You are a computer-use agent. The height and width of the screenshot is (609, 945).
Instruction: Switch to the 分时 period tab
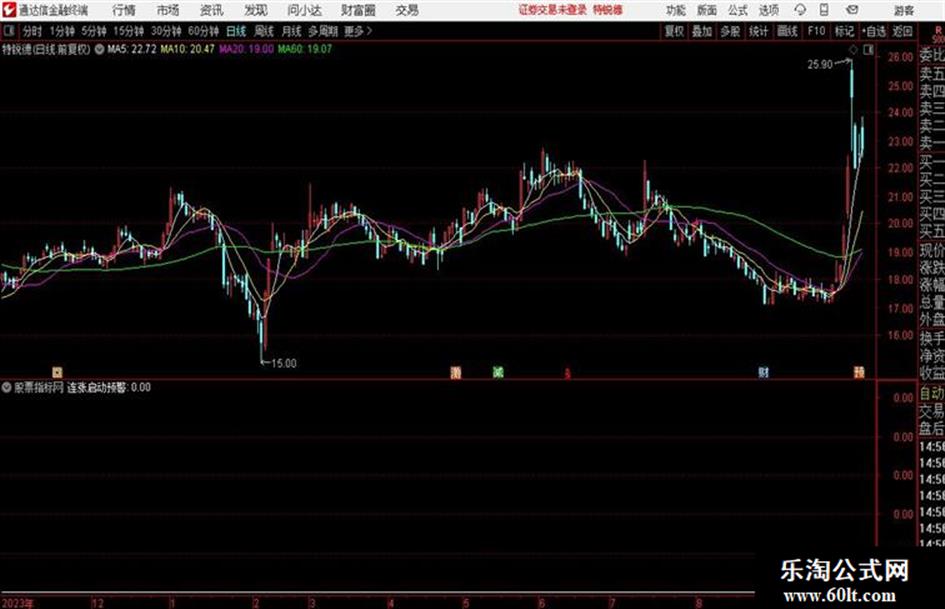click(33, 31)
